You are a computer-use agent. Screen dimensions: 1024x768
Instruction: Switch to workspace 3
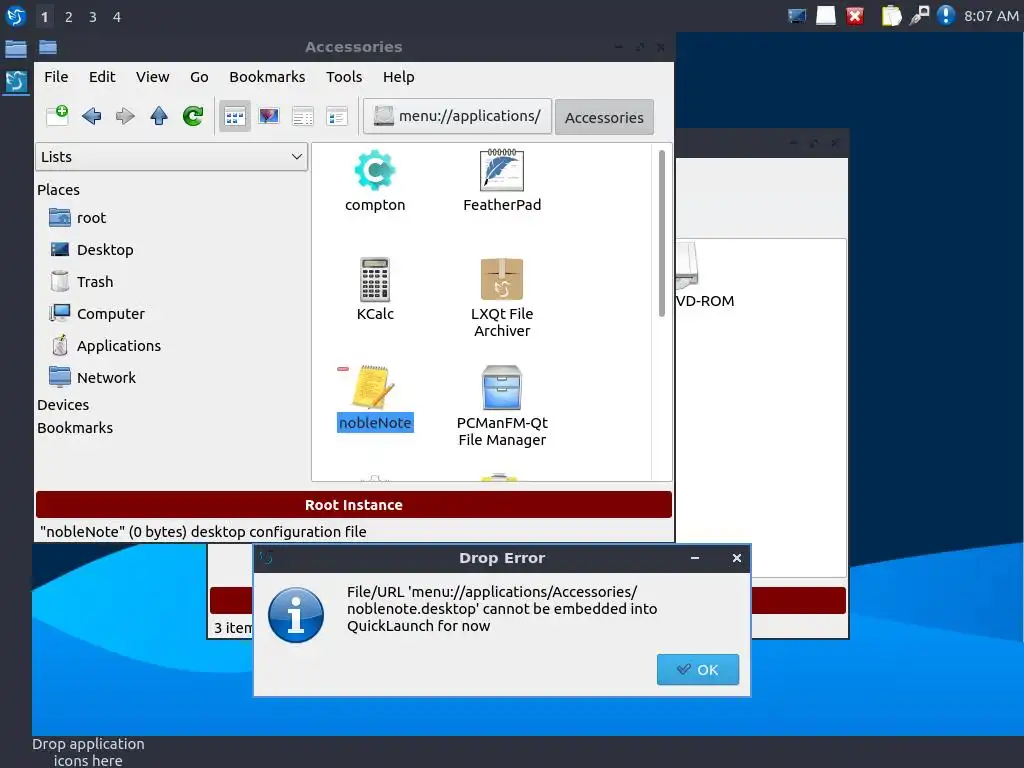pyautogui.click(x=93, y=17)
